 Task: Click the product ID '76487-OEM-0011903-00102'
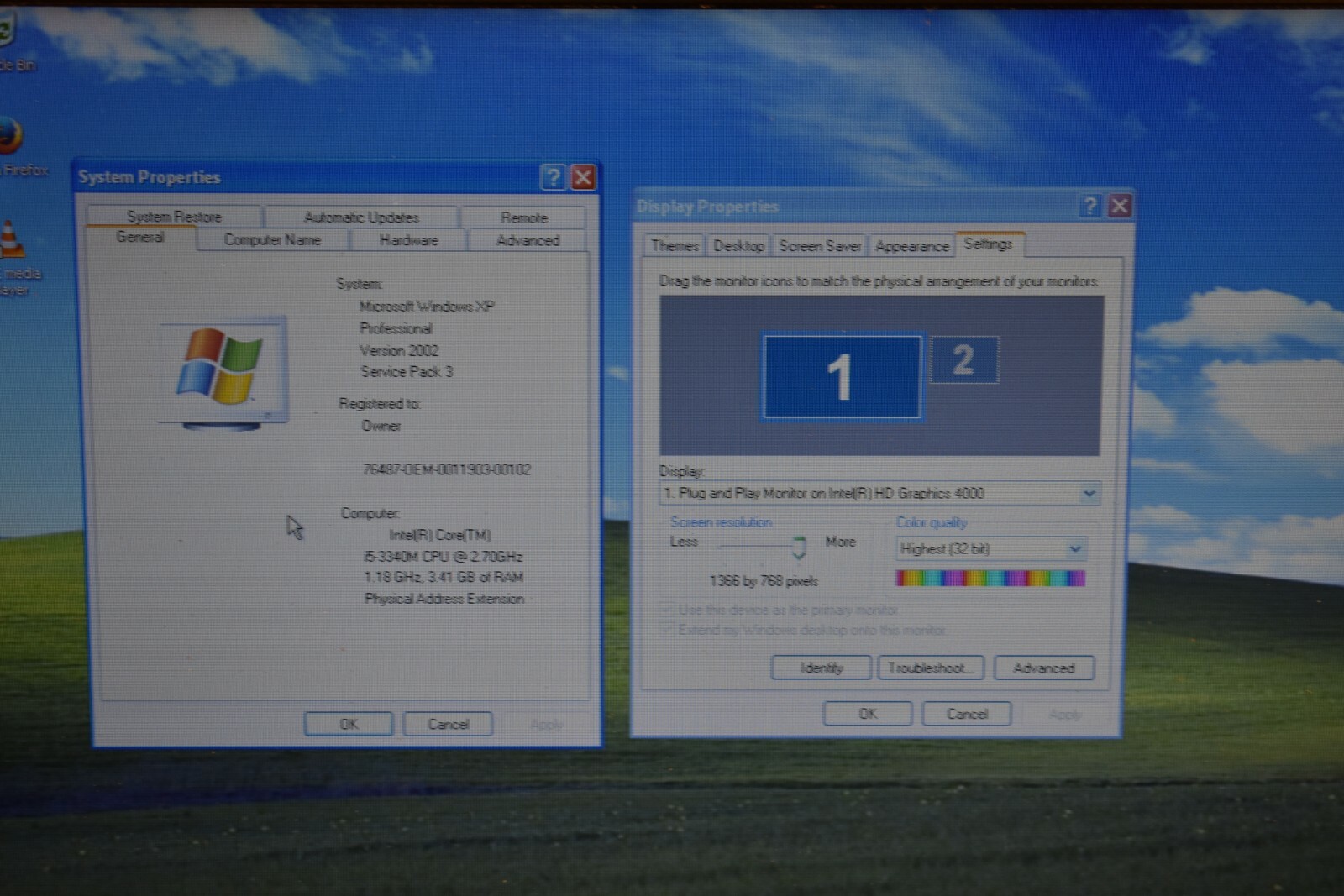coord(446,469)
